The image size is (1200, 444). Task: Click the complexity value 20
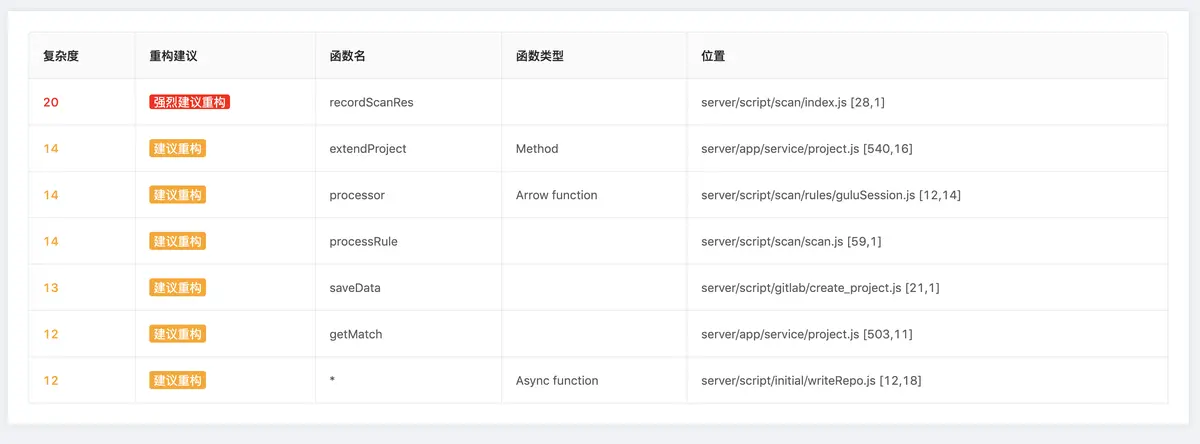[x=51, y=102]
